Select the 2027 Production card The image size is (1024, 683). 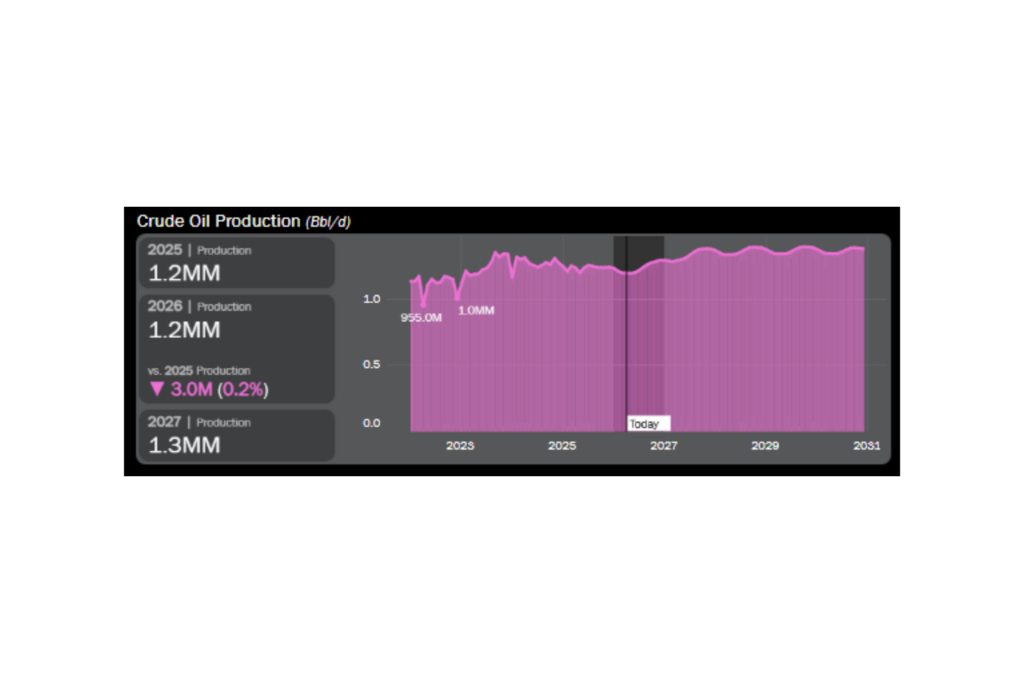point(235,435)
